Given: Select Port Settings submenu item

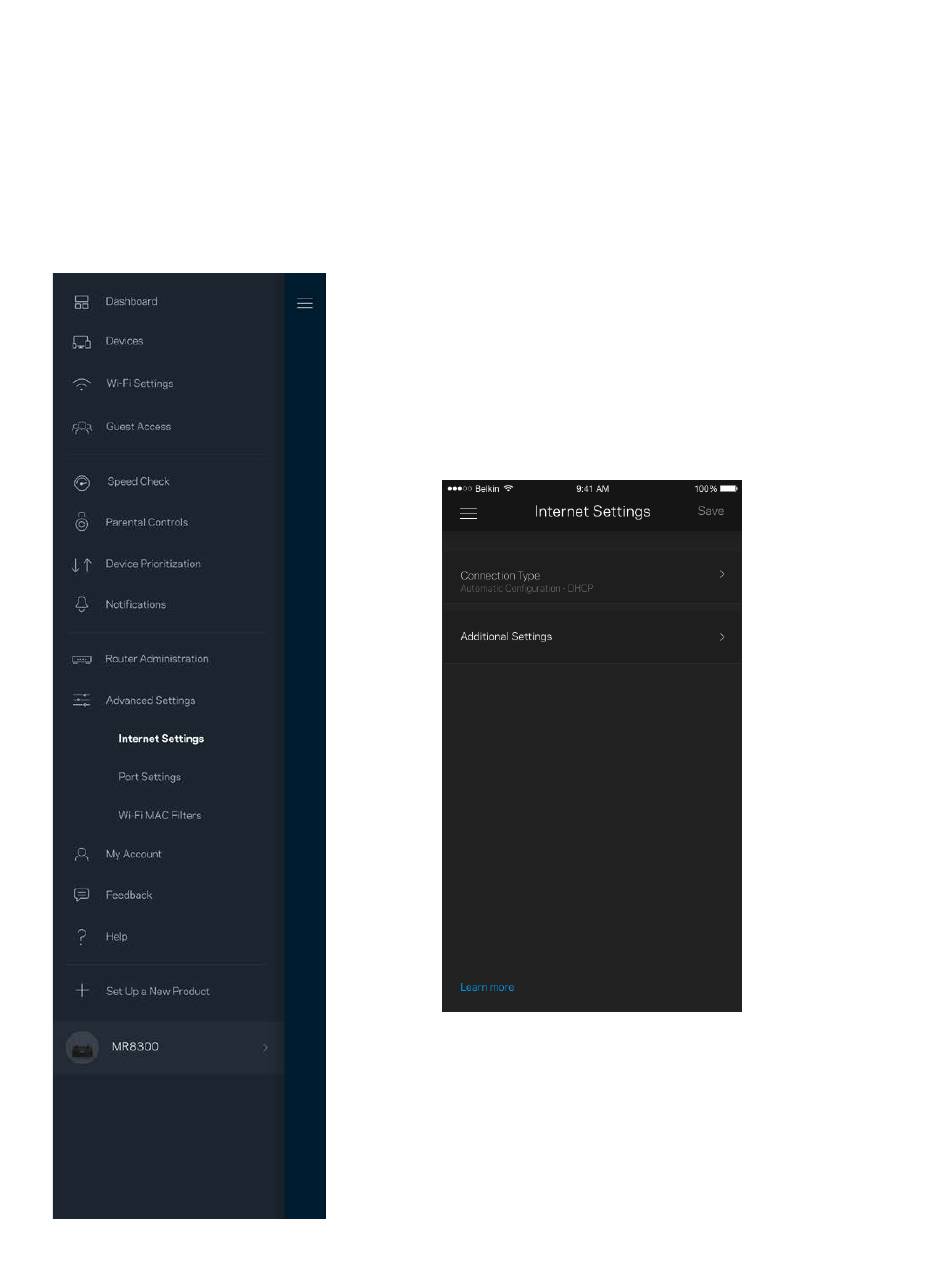Looking at the screenshot, I should (x=149, y=777).
